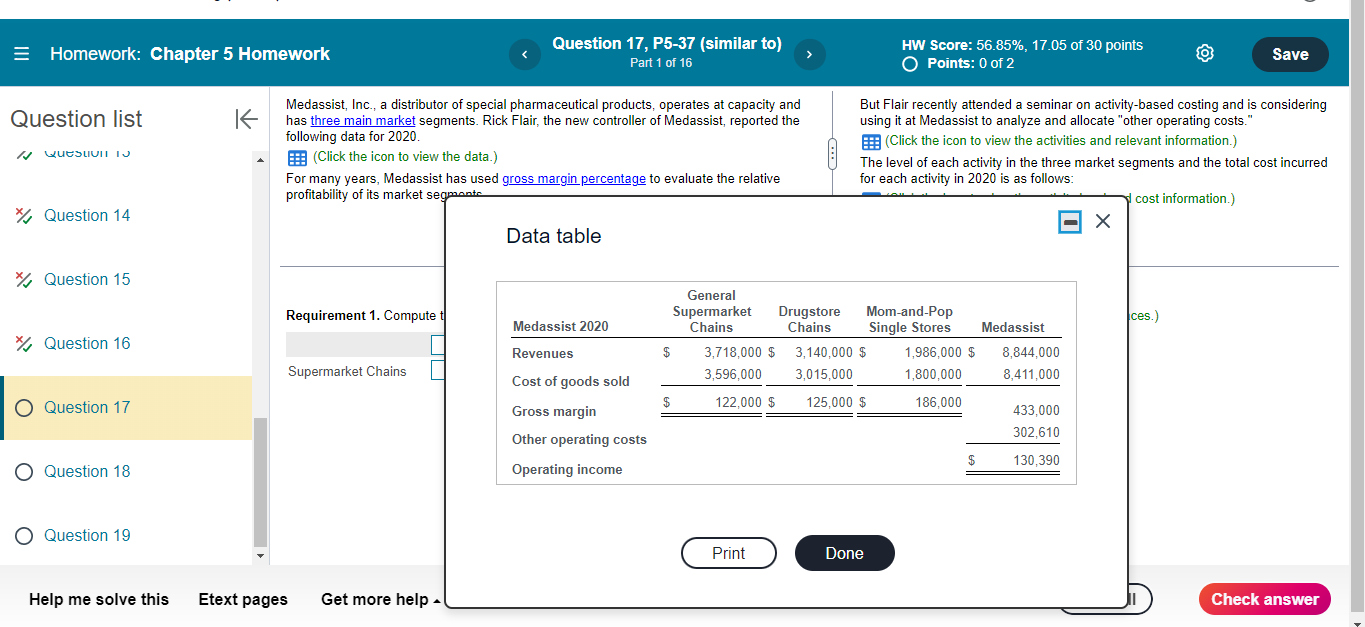Click the Check answer button

tap(1265, 599)
